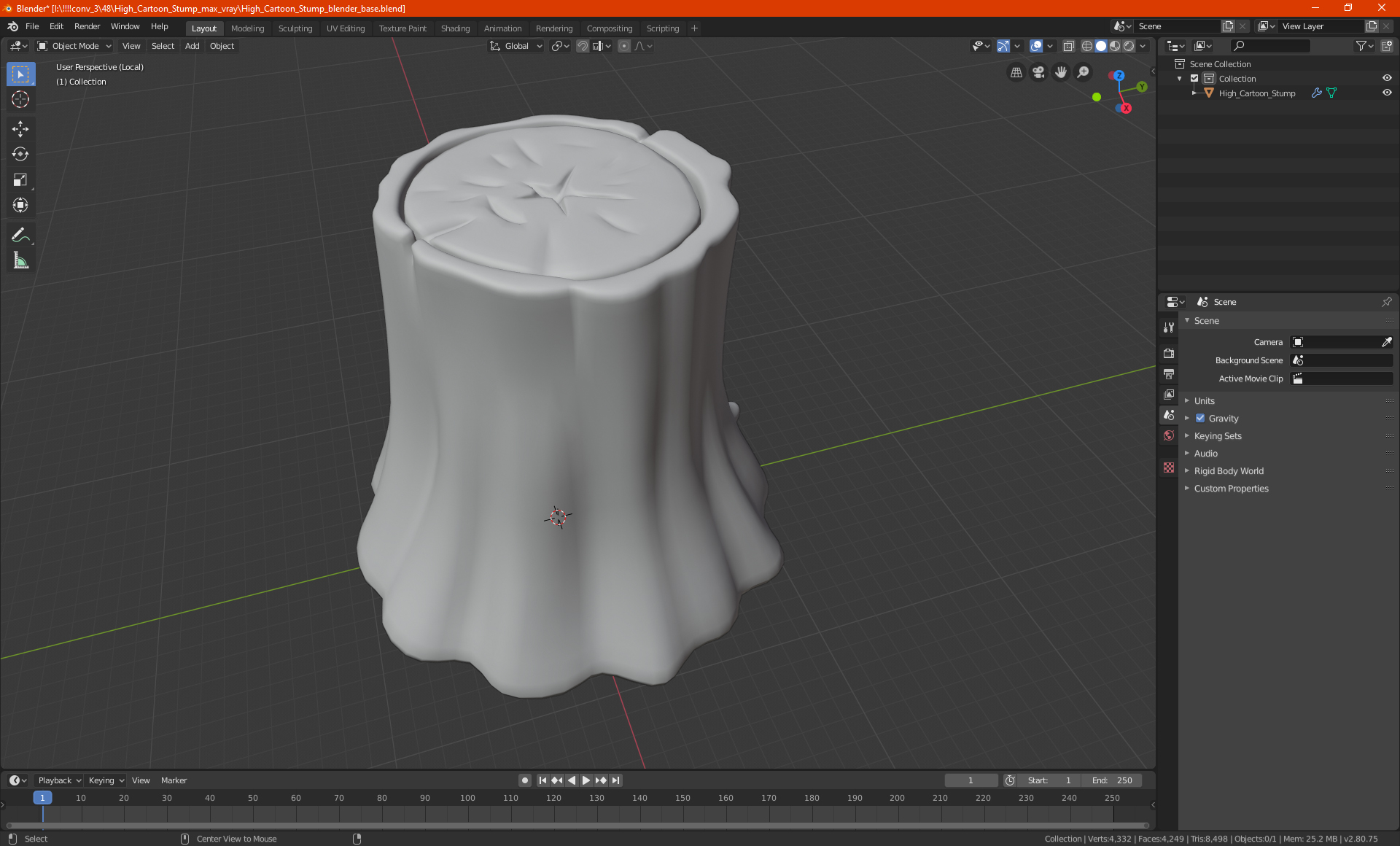Select the Move tool in toolbar
Image resolution: width=1400 pixels, height=846 pixels.
click(x=20, y=126)
